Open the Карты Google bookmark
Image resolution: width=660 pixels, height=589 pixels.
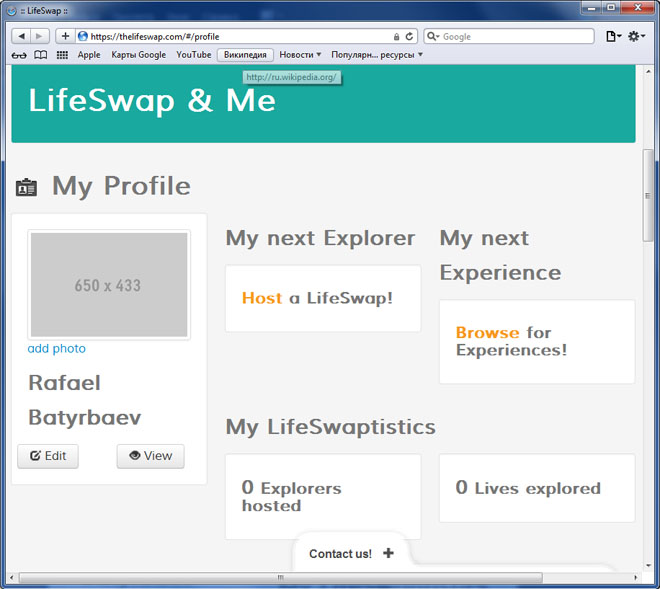pyautogui.click(x=138, y=55)
